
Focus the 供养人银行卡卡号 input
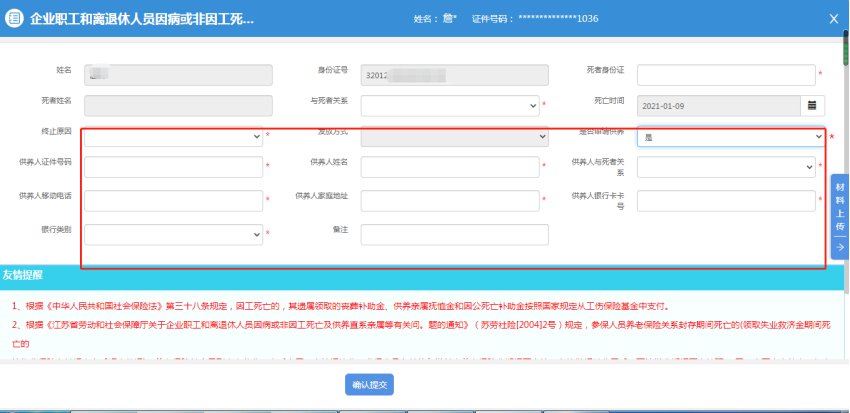pyautogui.click(x=726, y=201)
